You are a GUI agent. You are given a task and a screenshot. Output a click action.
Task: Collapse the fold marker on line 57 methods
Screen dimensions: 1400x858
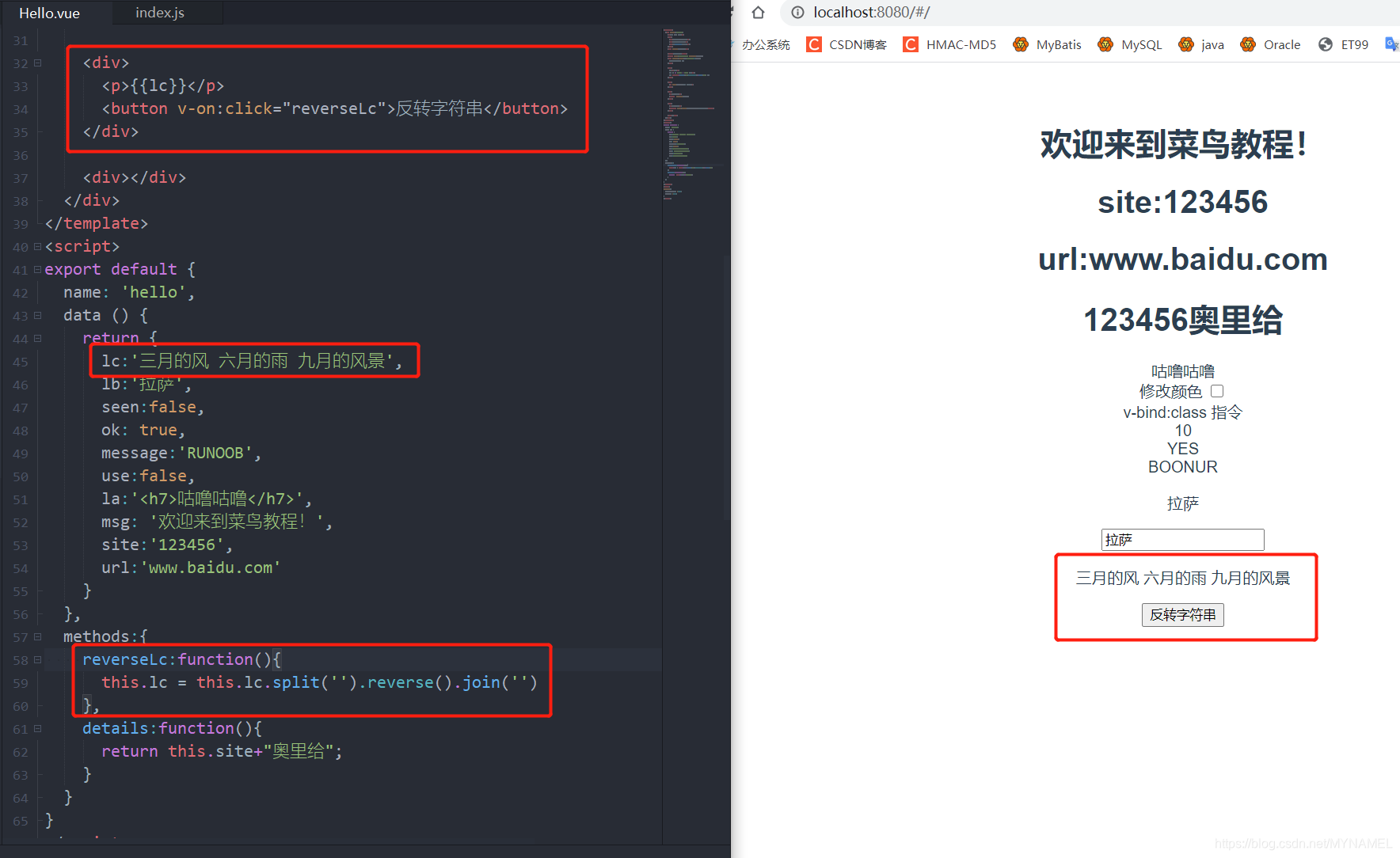37,637
